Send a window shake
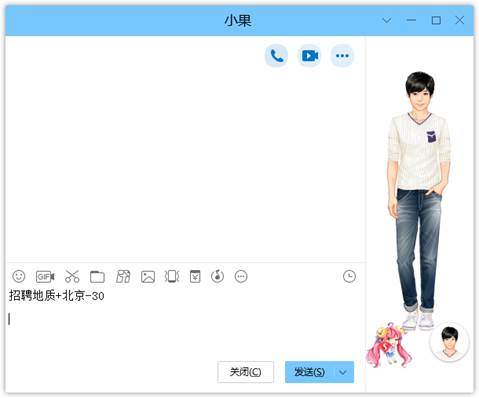This screenshot has height=398, width=479. [172, 276]
